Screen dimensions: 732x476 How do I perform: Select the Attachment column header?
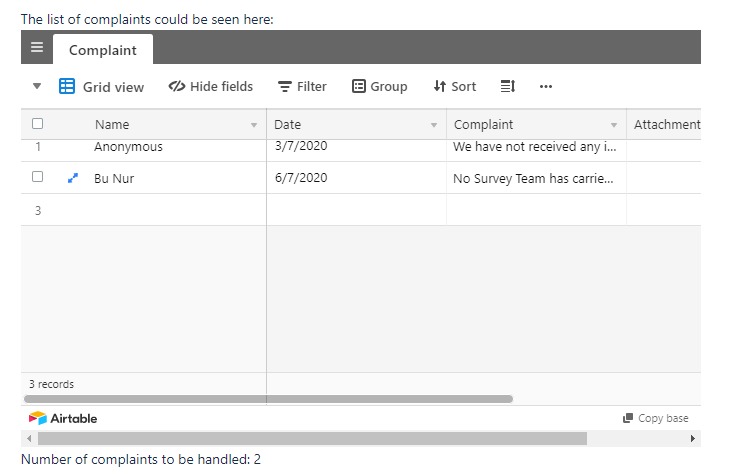click(x=664, y=124)
